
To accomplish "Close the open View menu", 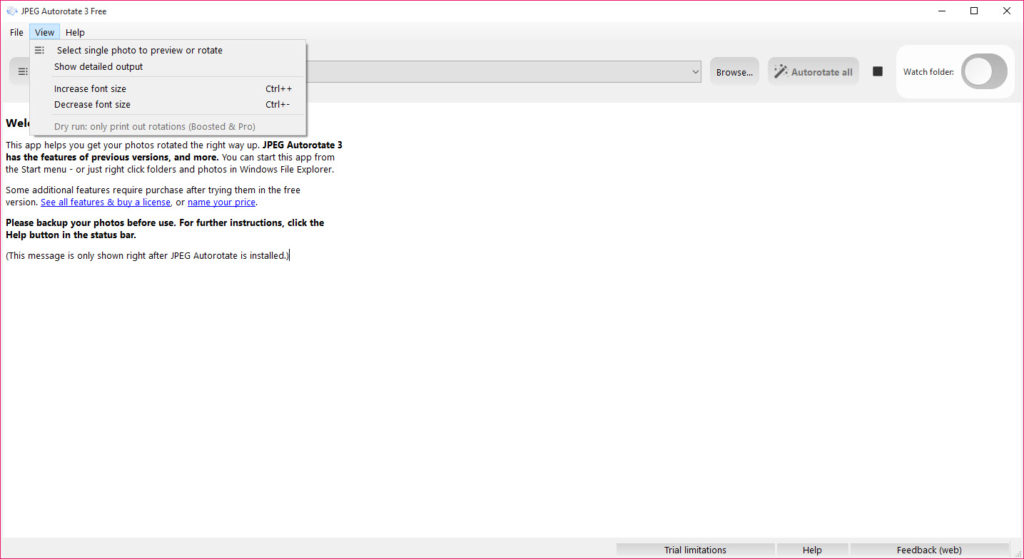I will coord(44,32).
